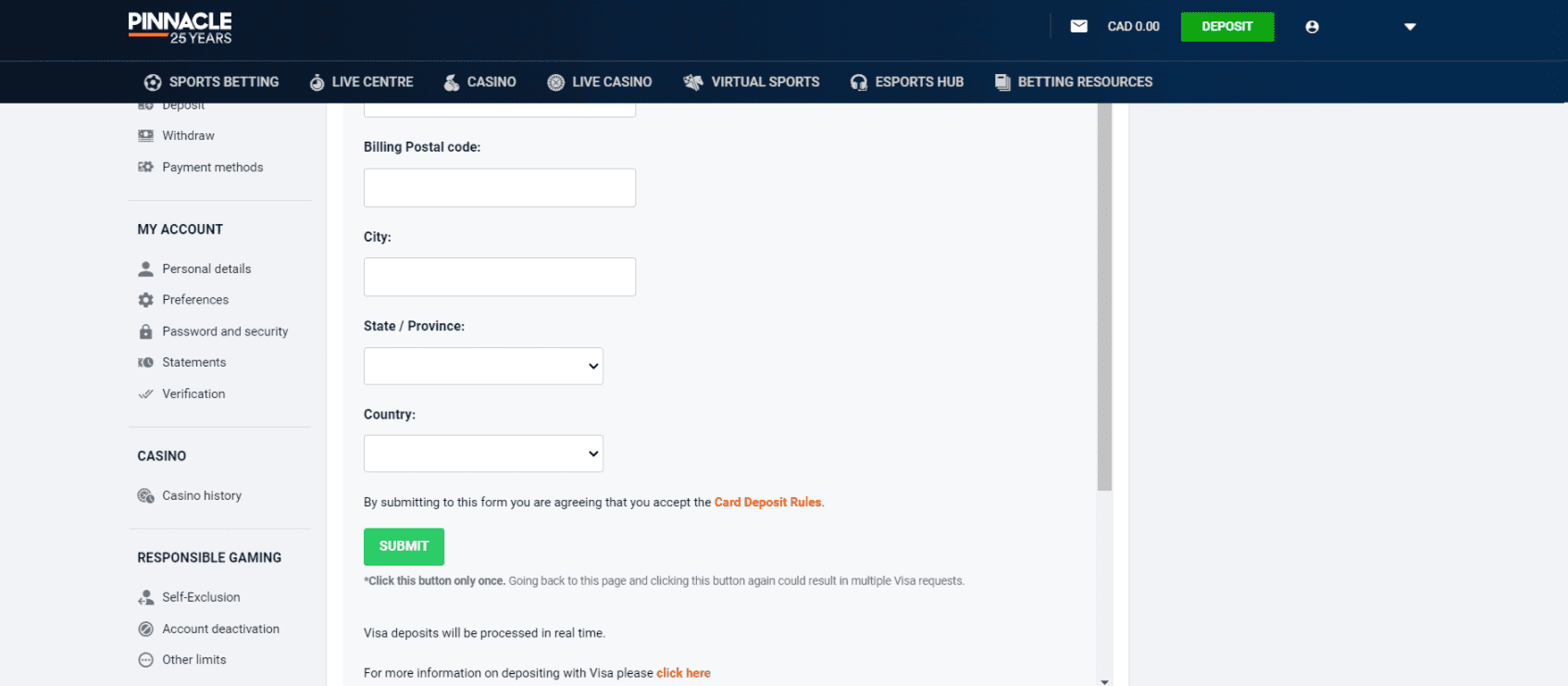The height and width of the screenshot is (686, 1568).
Task: Go to Sports Betting in navigation
Action: [x=212, y=82]
